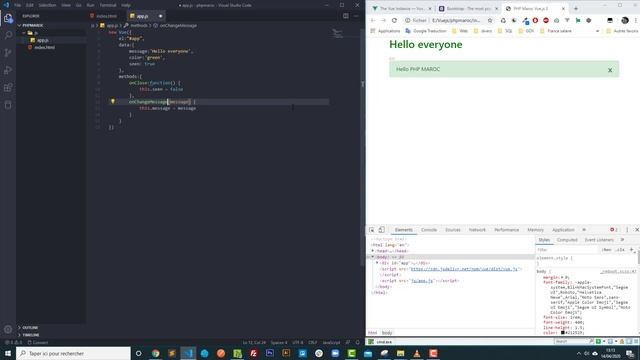The image size is (640, 360).
Task: Open the Search view in VS Code activity bar
Action: pos(8,36)
